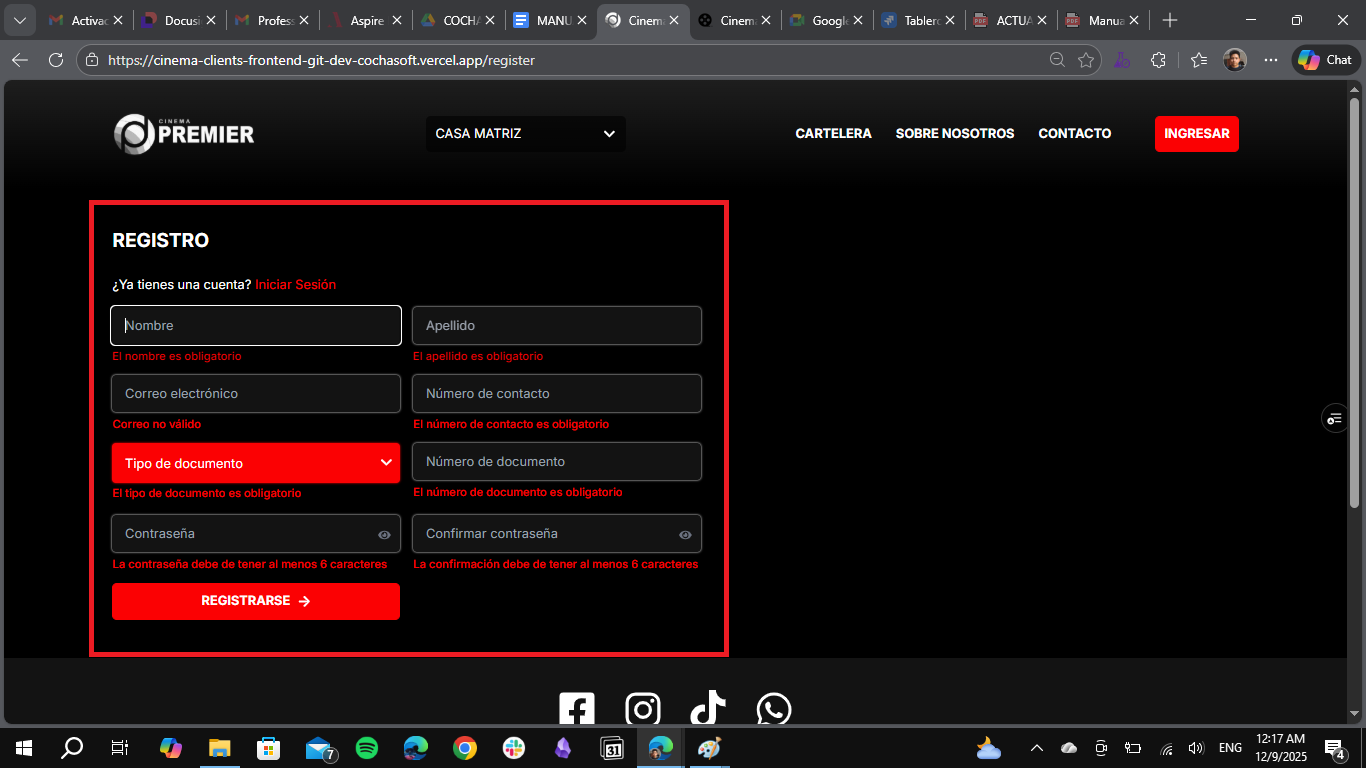Viewport: 1366px width, 768px height.
Task: Click the Cinema Premier logo
Action: click(184, 134)
